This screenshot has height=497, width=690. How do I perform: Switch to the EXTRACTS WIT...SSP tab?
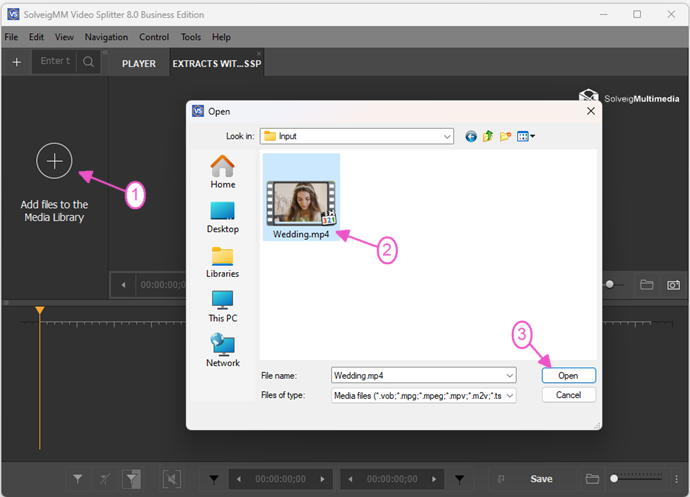pos(217,63)
